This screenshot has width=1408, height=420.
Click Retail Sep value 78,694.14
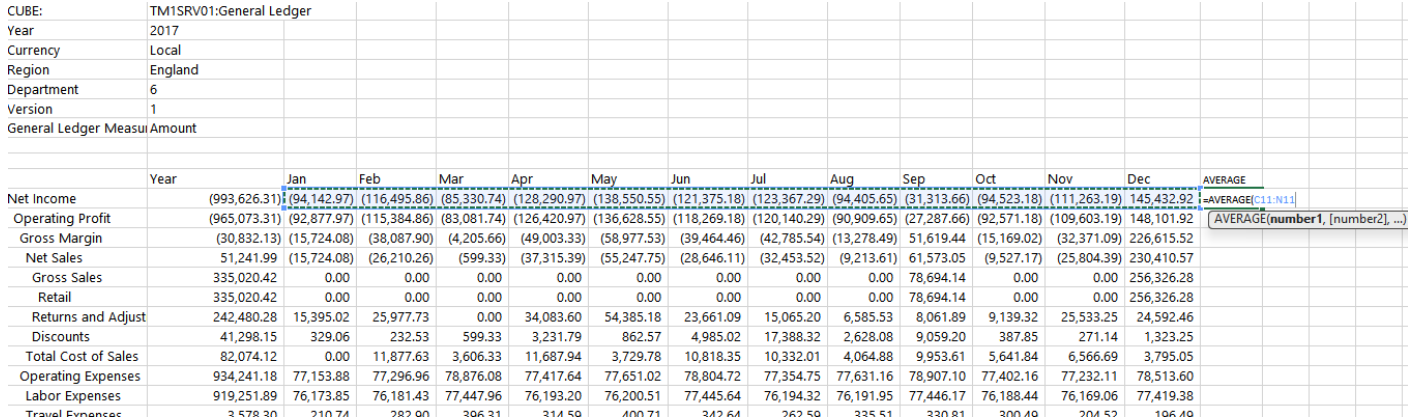pos(937,297)
